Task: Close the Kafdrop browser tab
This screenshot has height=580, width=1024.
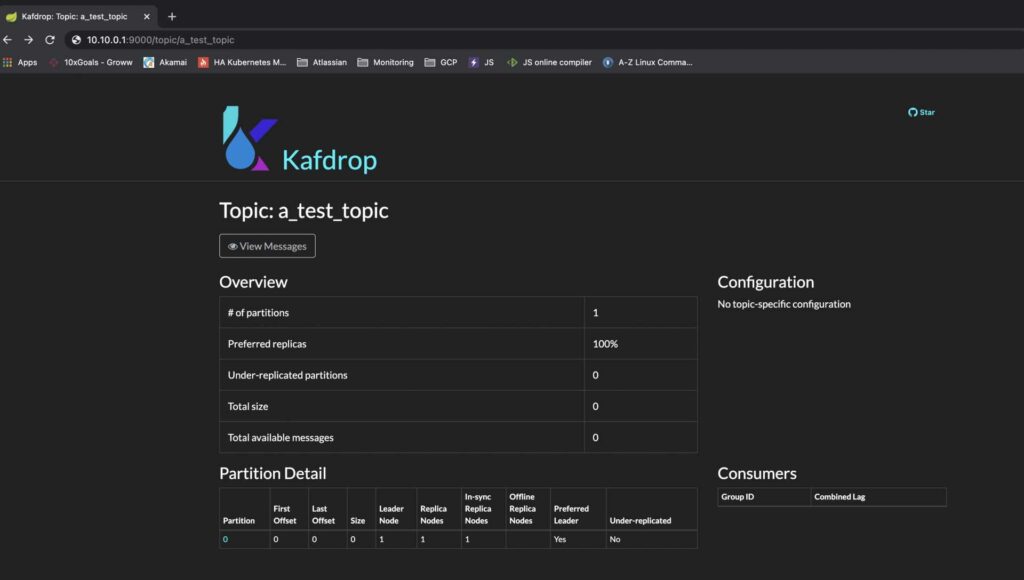Action: [x=146, y=16]
